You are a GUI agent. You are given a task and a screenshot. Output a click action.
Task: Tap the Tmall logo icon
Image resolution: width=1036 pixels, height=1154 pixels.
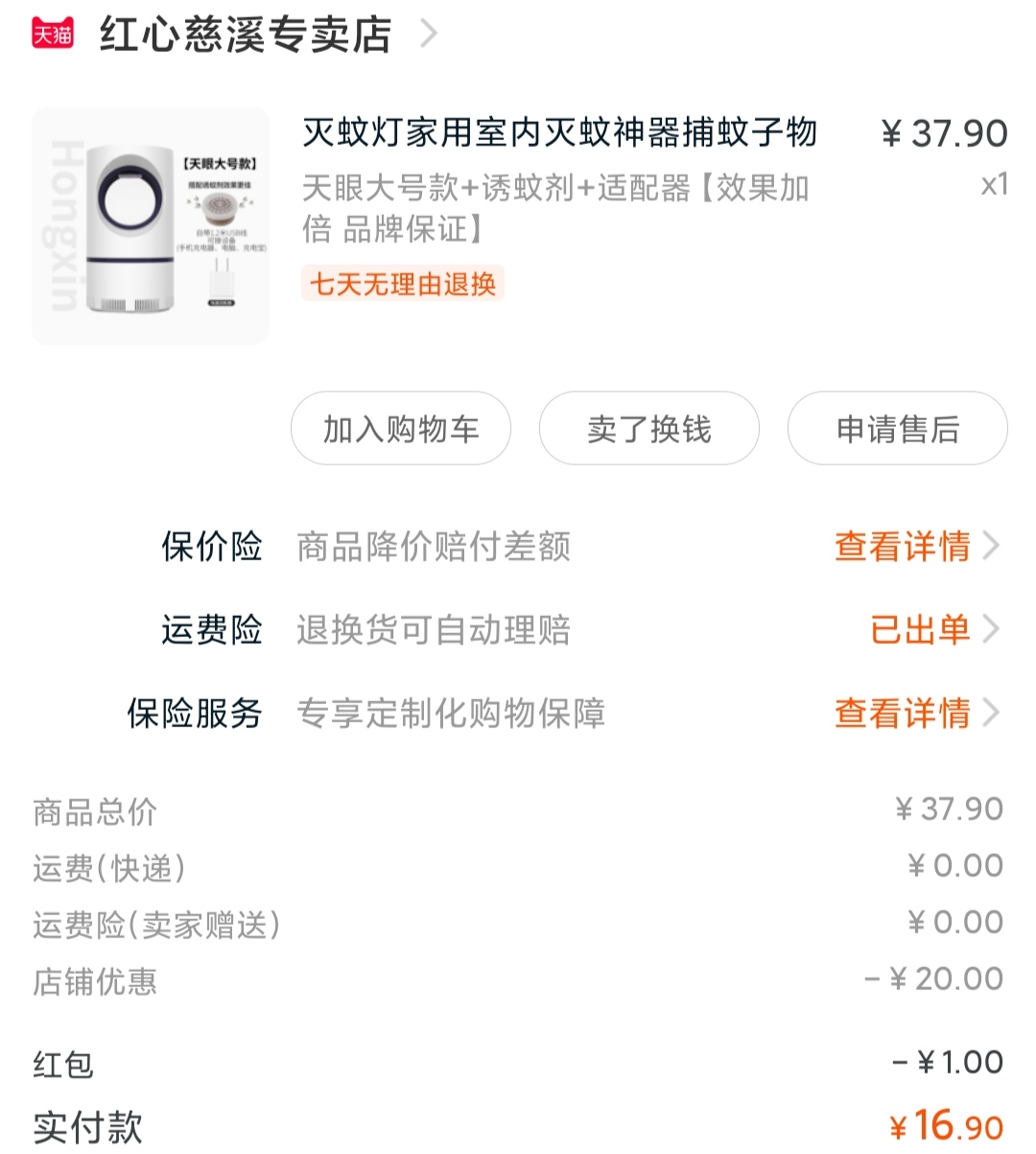pyautogui.click(x=53, y=35)
